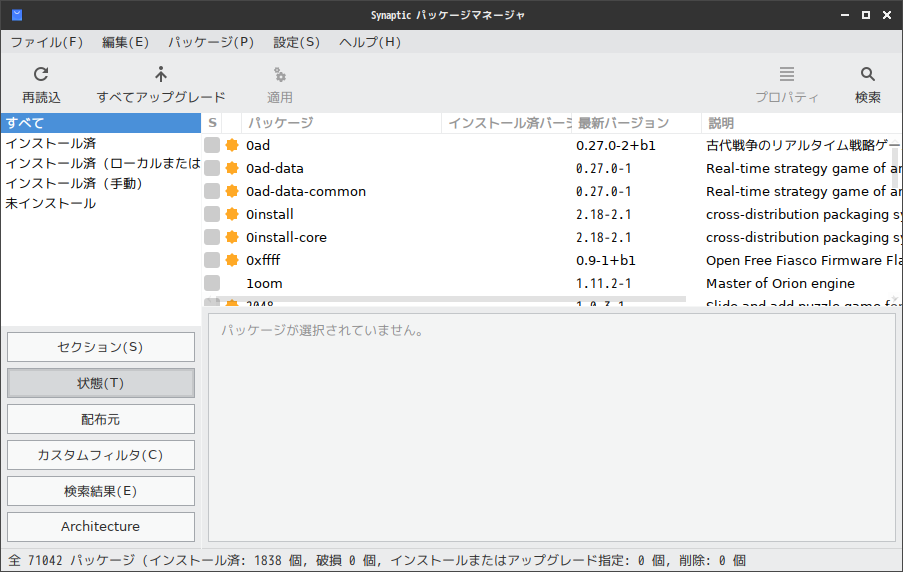The width and height of the screenshot is (903, 572).
Task: Select インストール済 filter entry
Action: [101, 143]
